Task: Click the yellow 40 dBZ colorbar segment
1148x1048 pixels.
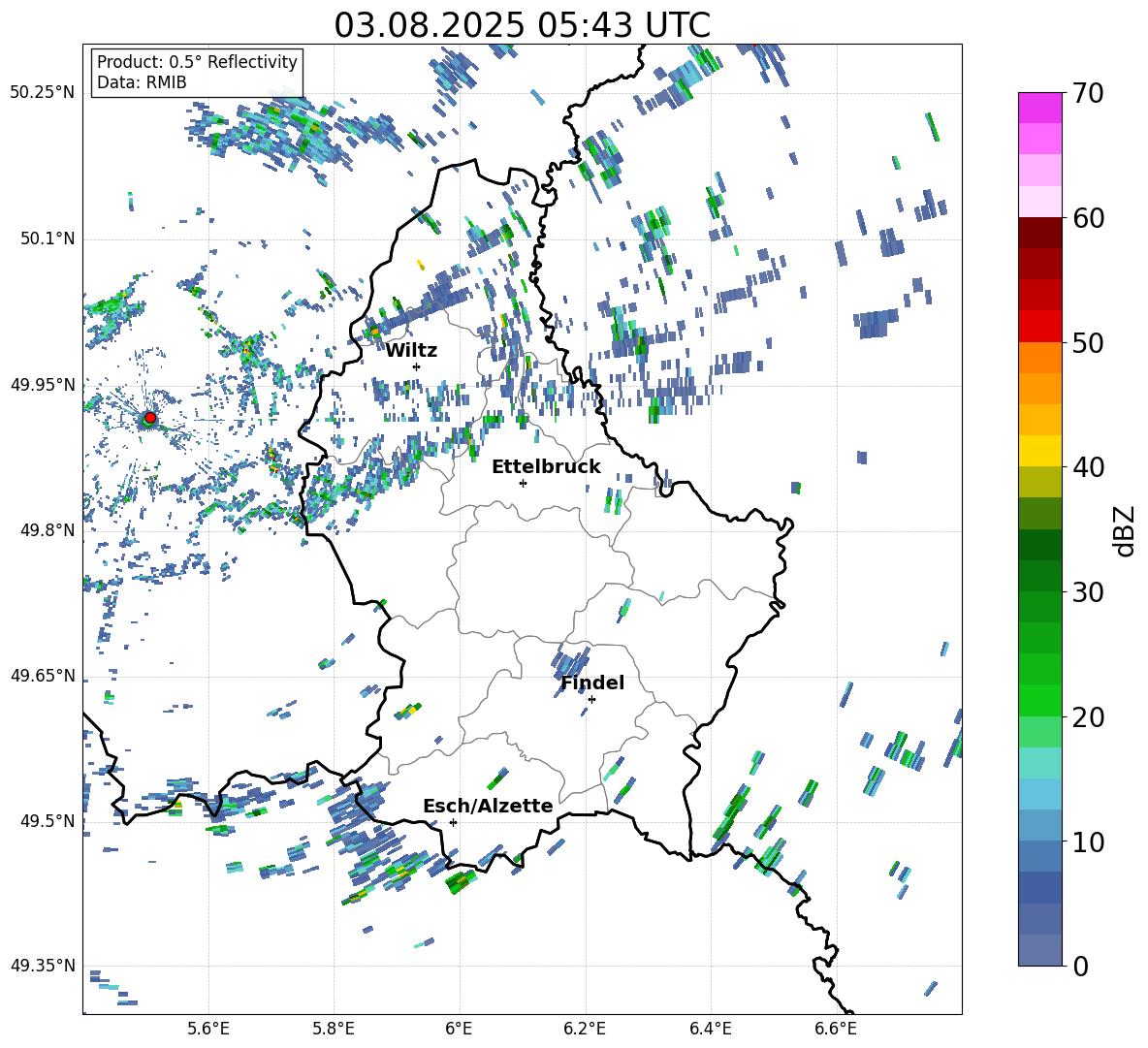Action: coord(1039,450)
